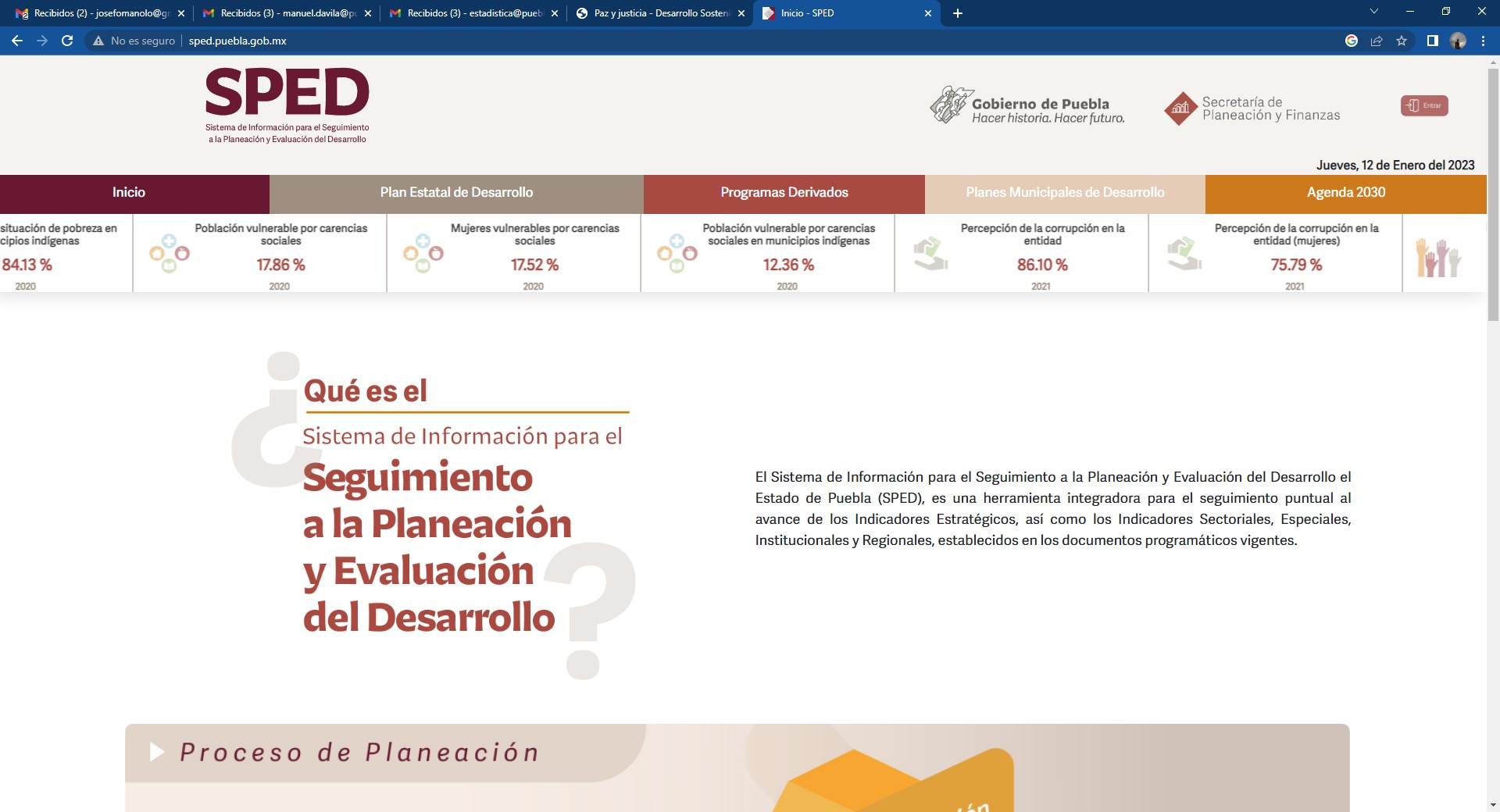The height and width of the screenshot is (812, 1500).
Task: Click 'Percepción de la corrupción en la entidad (mujeres)' title
Action: (1296, 234)
